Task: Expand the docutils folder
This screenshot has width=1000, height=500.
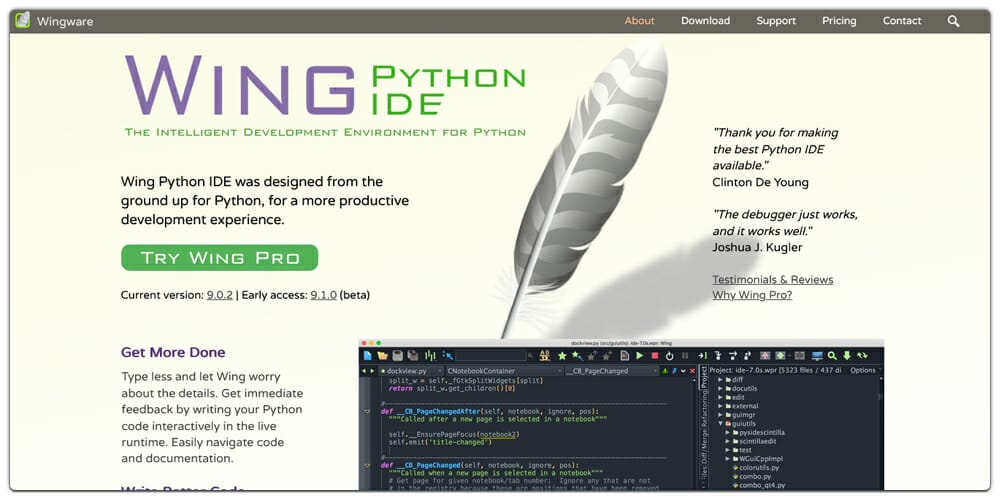Action: (720, 388)
